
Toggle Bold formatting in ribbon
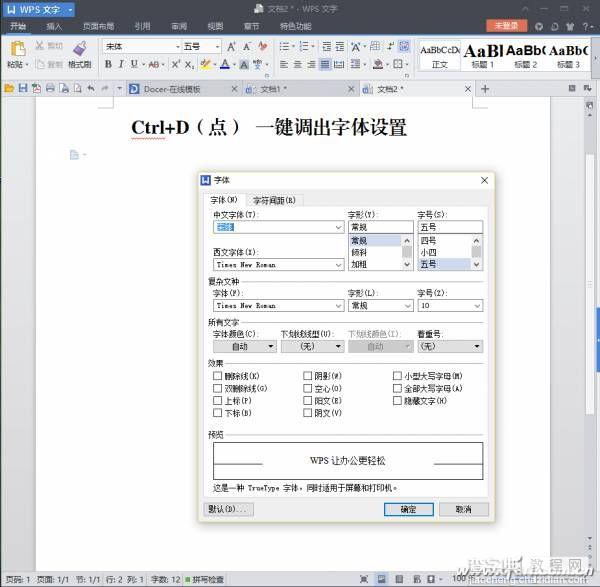(108, 64)
